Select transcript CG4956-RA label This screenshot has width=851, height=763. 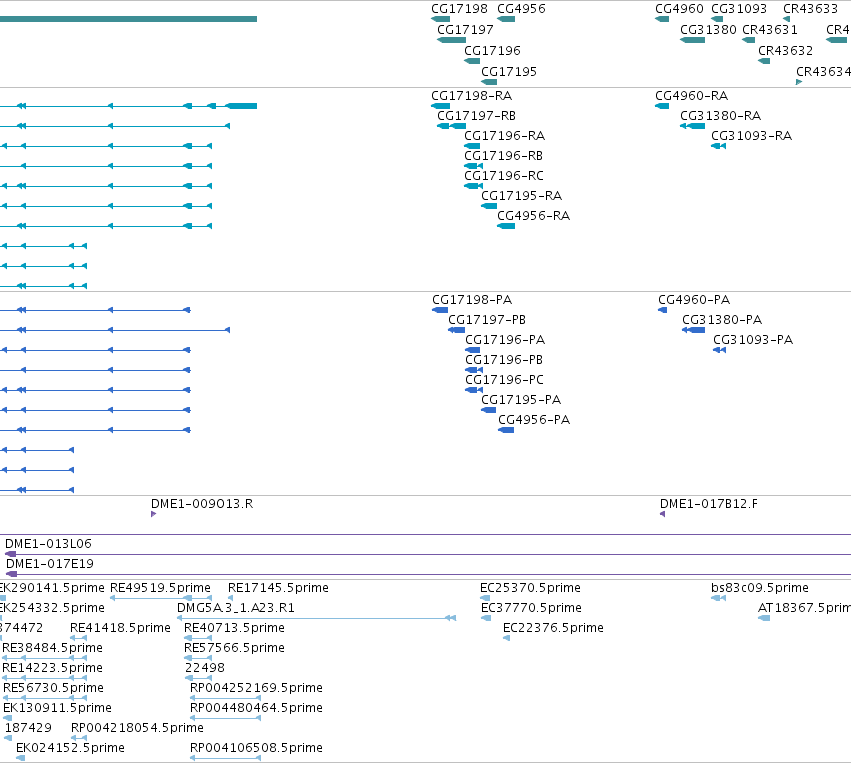534,215
